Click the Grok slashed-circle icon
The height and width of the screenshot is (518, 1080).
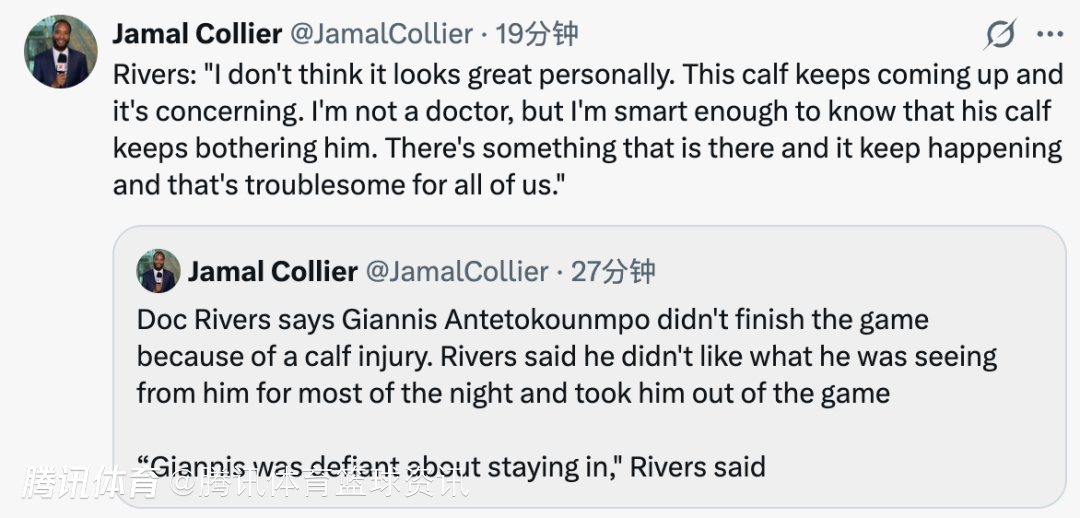tap(1000, 35)
